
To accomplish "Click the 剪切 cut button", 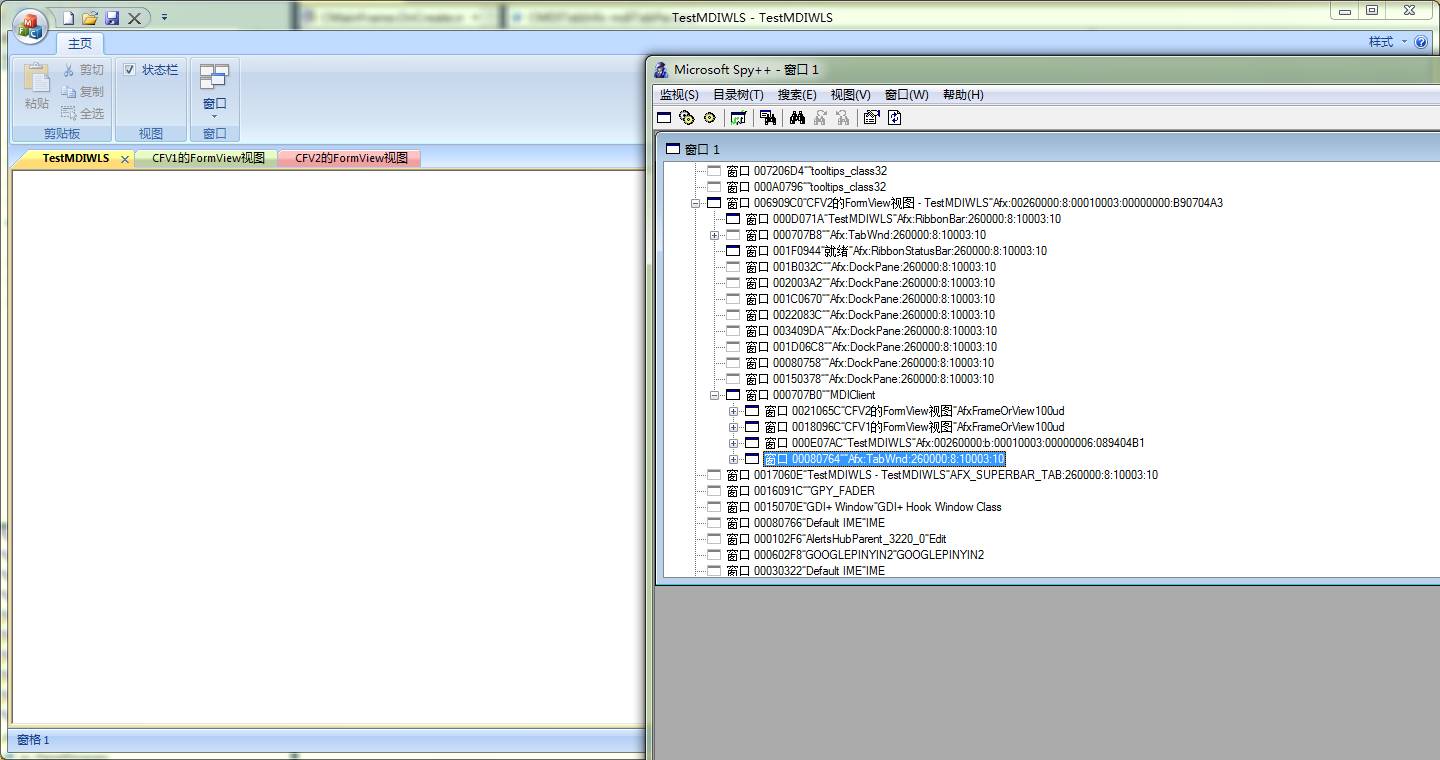I will click(x=83, y=70).
